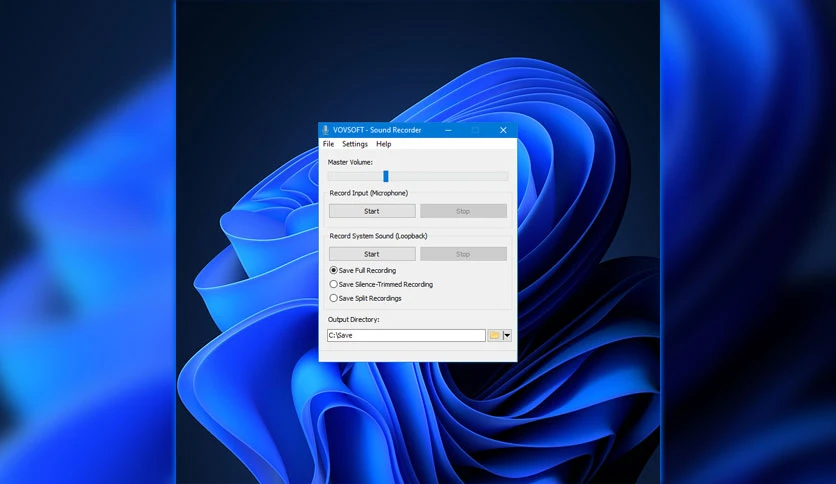
Task: Start recording system sound loopback
Action: point(372,254)
